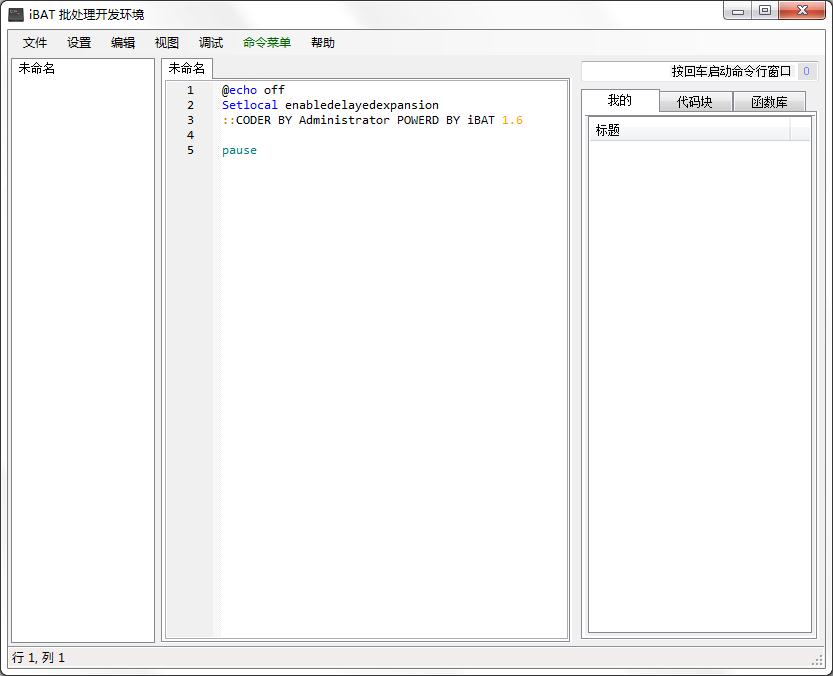833x676 pixels.
Task: Click line number 2 in gutter
Action: [x=190, y=105]
